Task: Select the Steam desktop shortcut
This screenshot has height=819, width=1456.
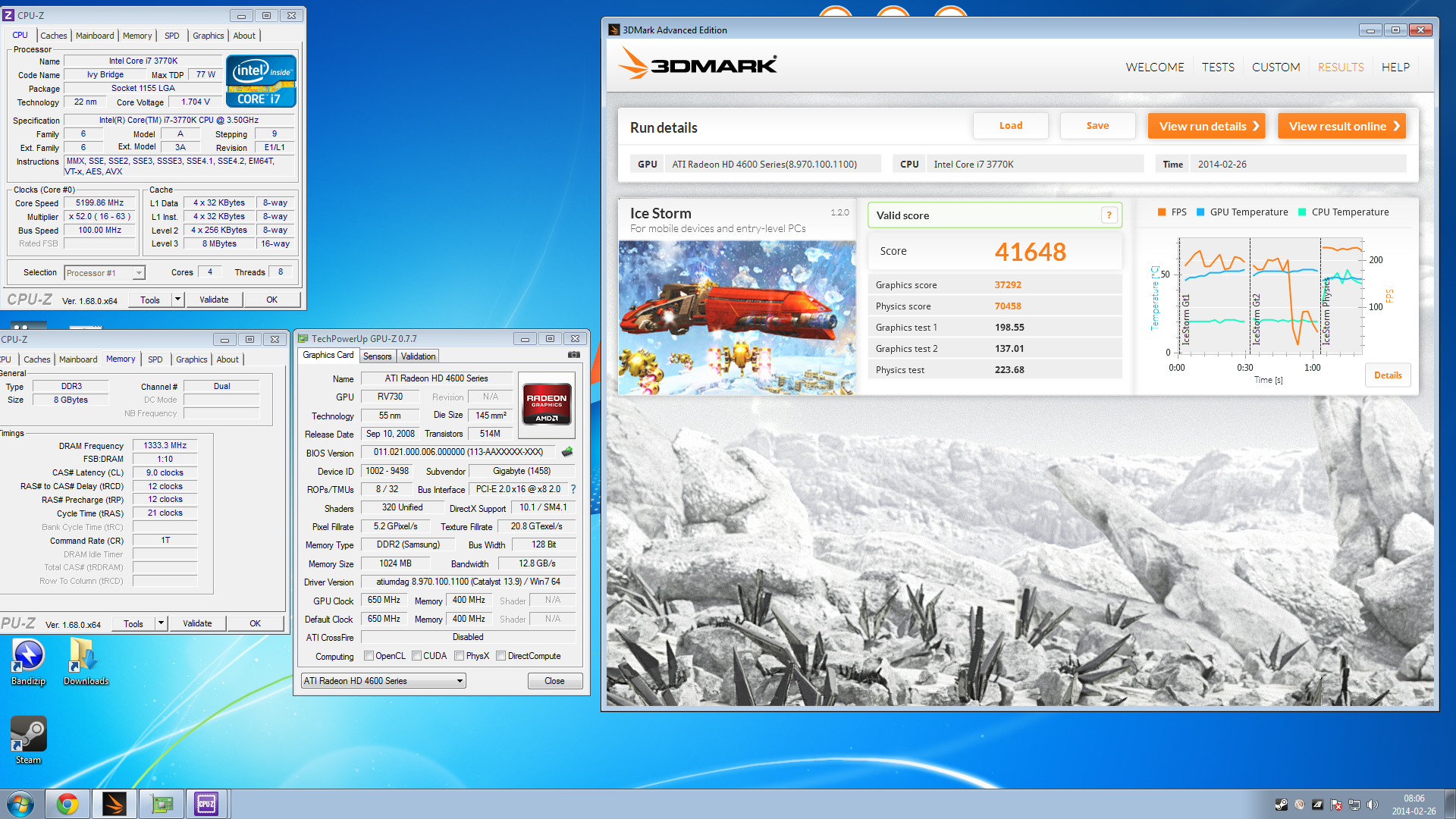Action: pos(28,741)
